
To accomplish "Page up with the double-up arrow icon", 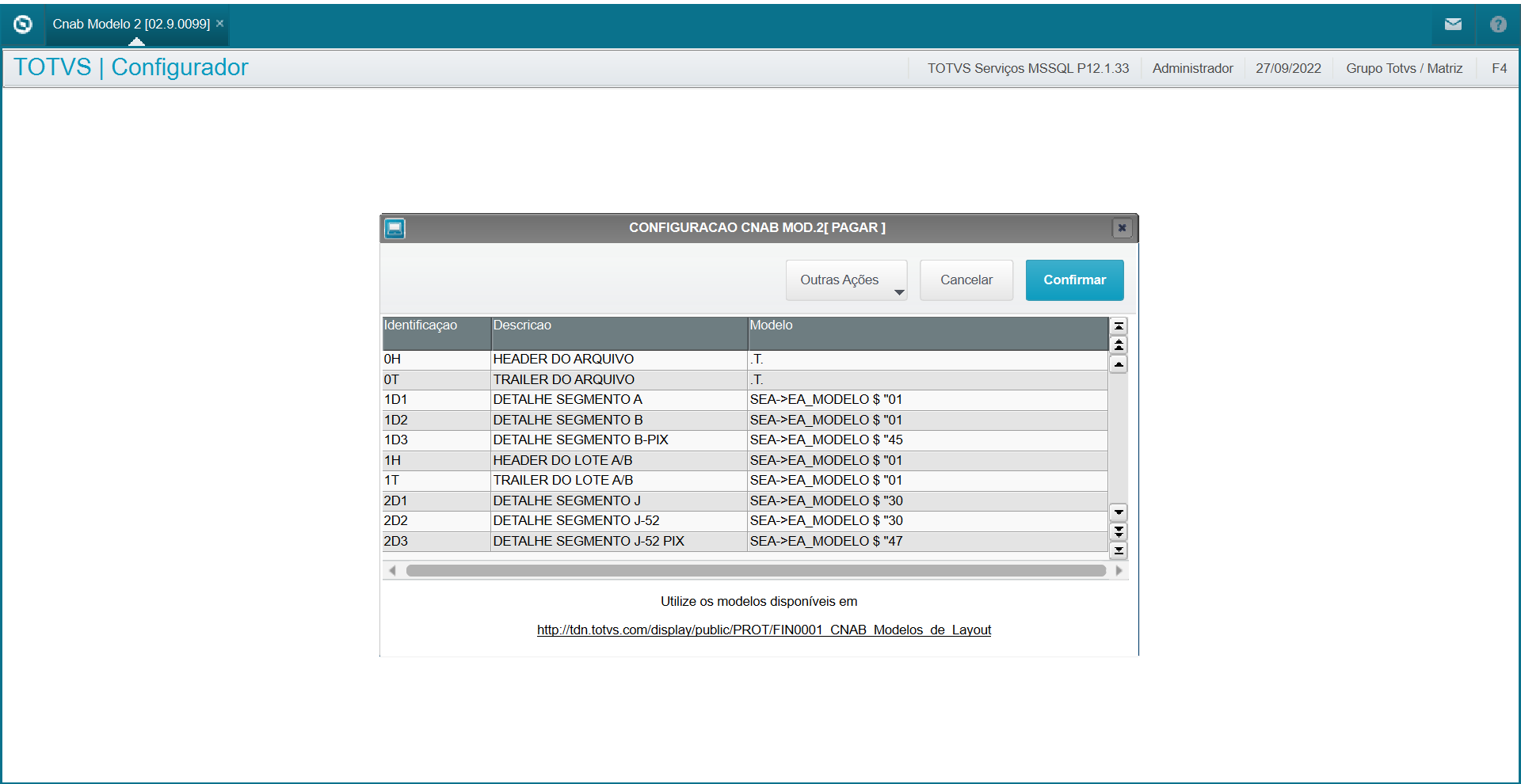I will pos(1119,345).
